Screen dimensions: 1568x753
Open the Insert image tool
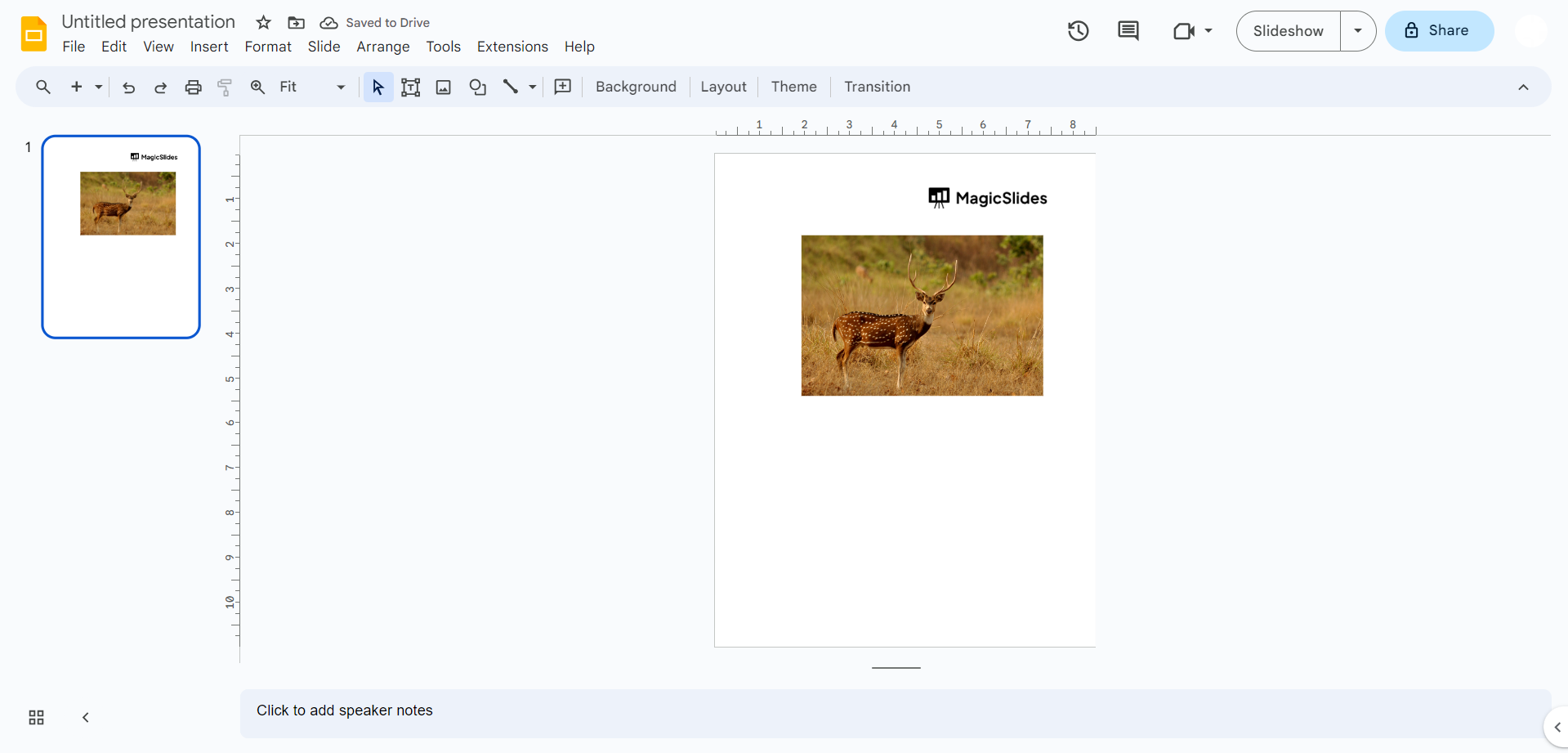443,87
